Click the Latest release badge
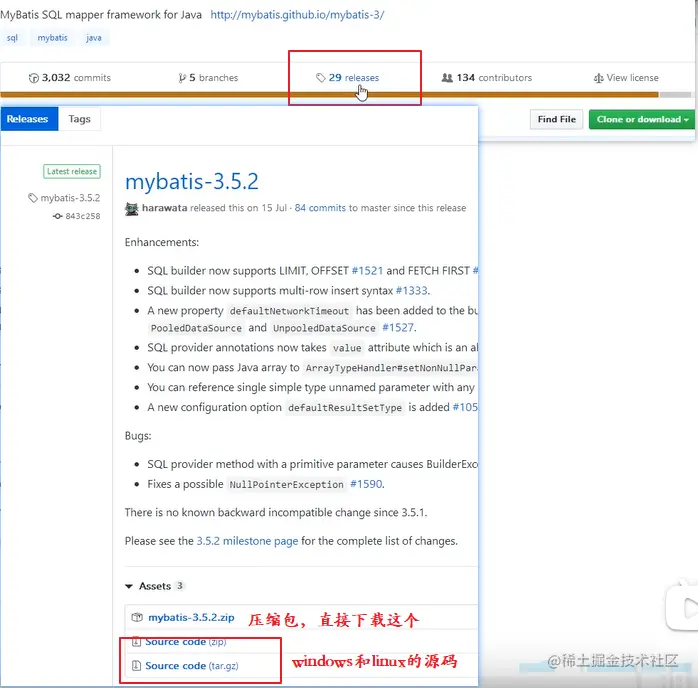The height and width of the screenshot is (688, 698). coord(72,171)
